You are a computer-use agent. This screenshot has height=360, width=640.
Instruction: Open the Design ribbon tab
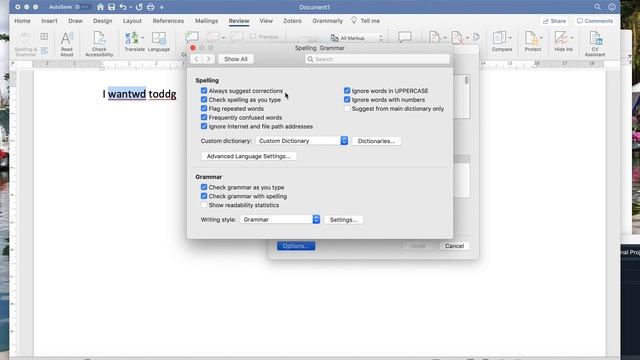tap(102, 21)
